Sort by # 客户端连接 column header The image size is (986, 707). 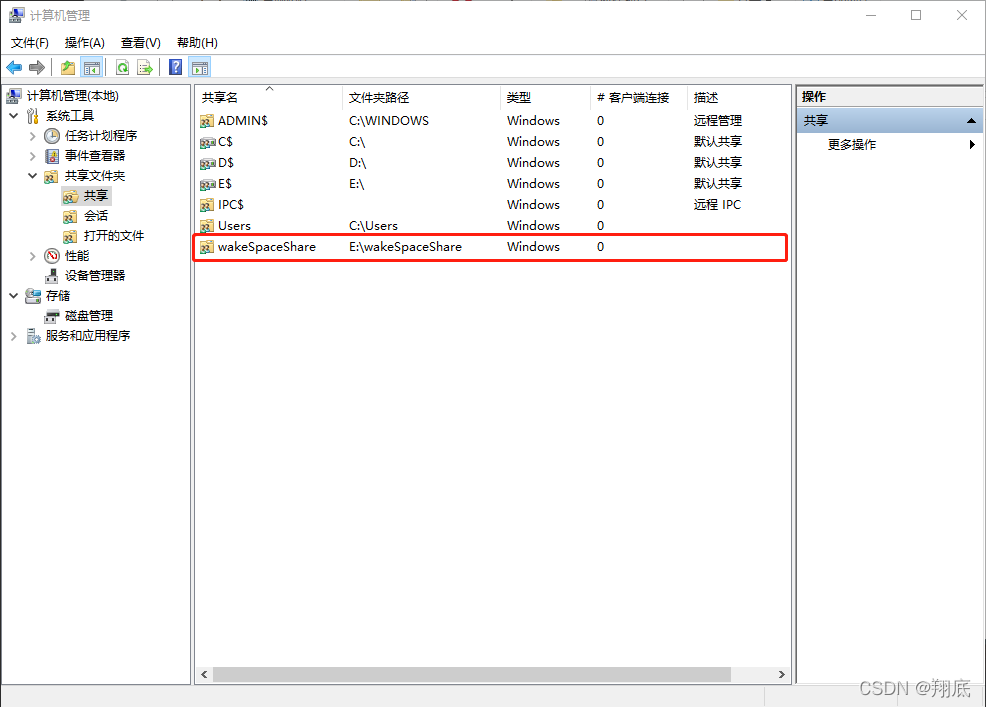point(638,97)
